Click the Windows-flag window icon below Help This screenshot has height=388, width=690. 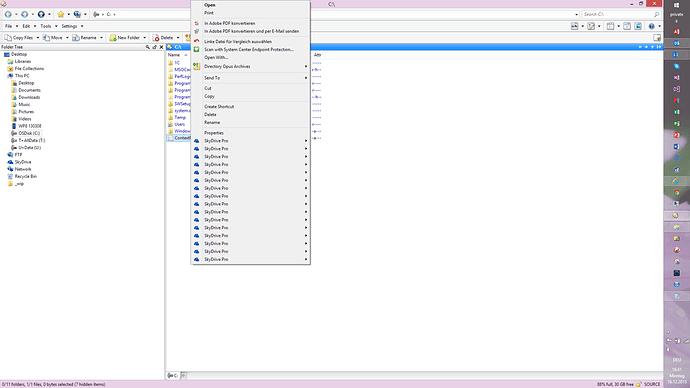pos(657,38)
